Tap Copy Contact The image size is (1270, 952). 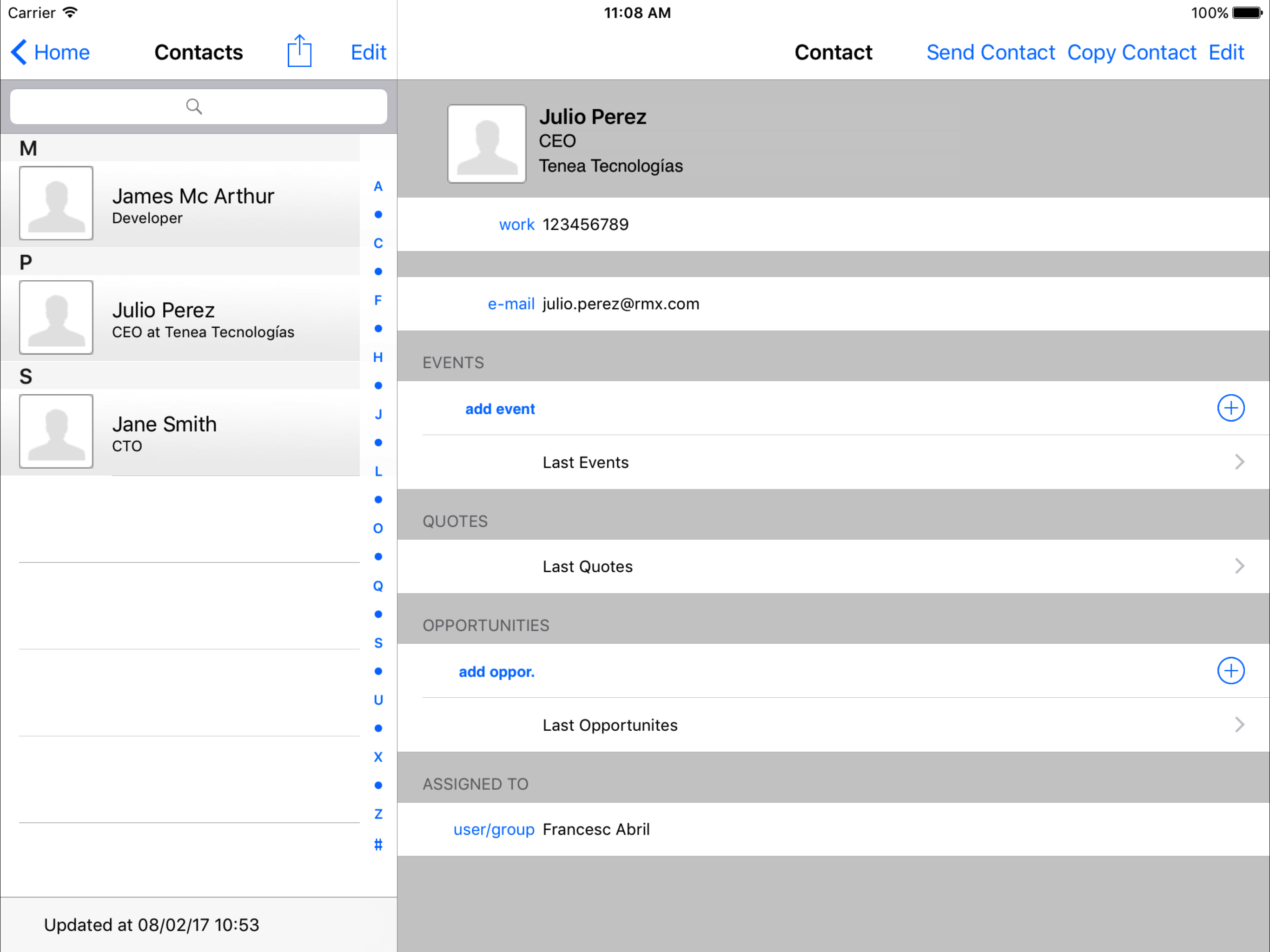(1131, 52)
